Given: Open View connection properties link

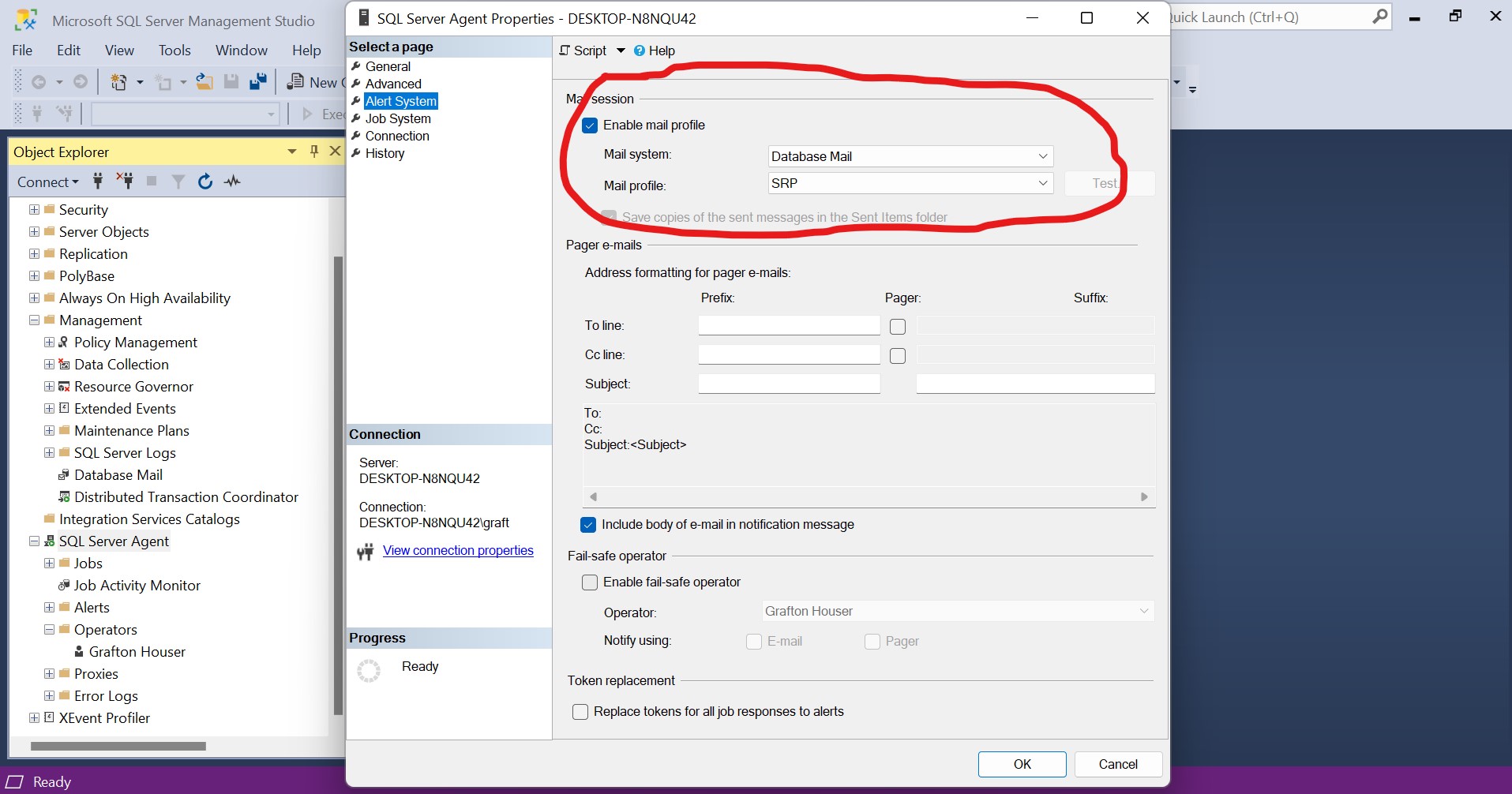Looking at the screenshot, I should (x=458, y=551).
